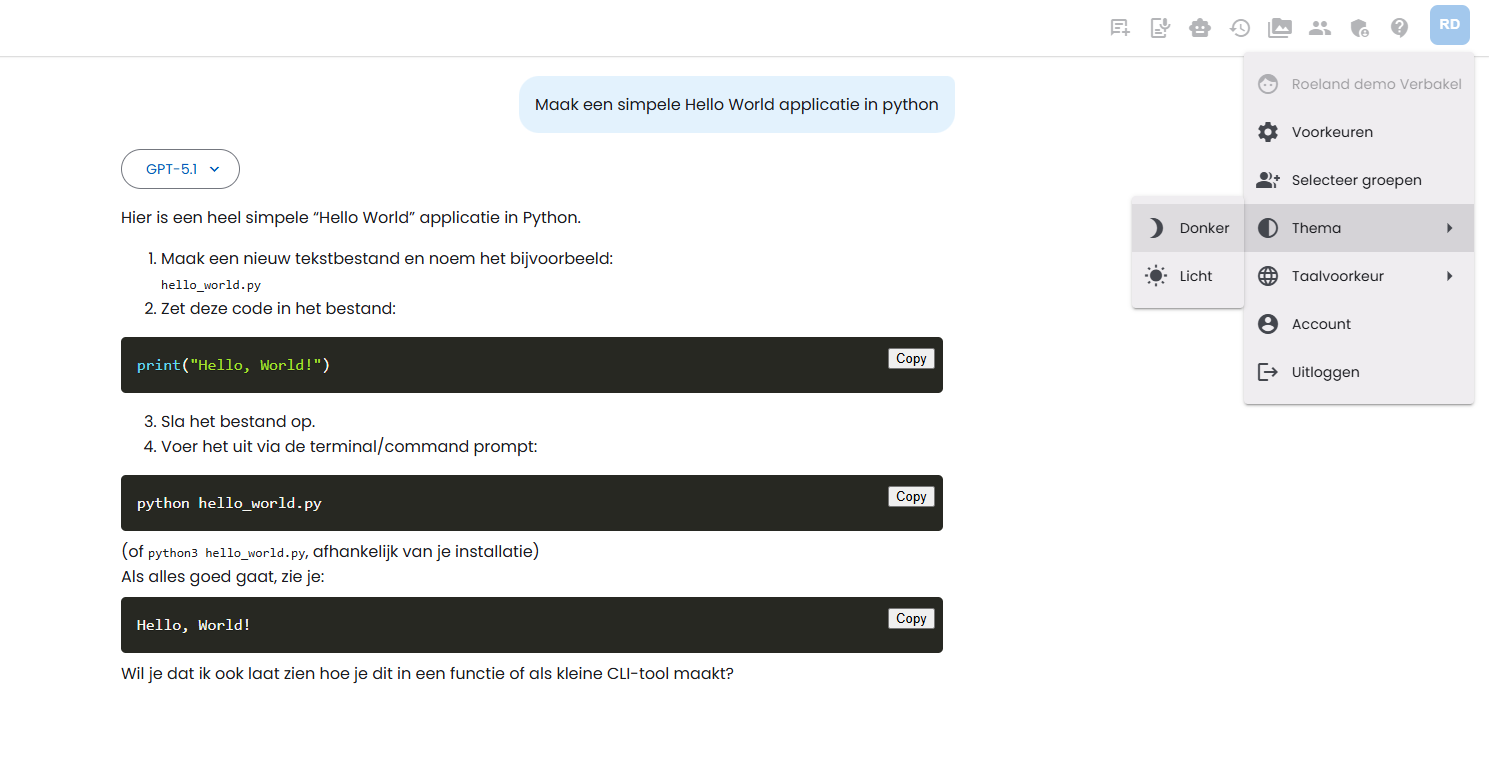Switch to the Licht theme
Image resolution: width=1489 pixels, height=757 pixels.
[x=1188, y=276]
